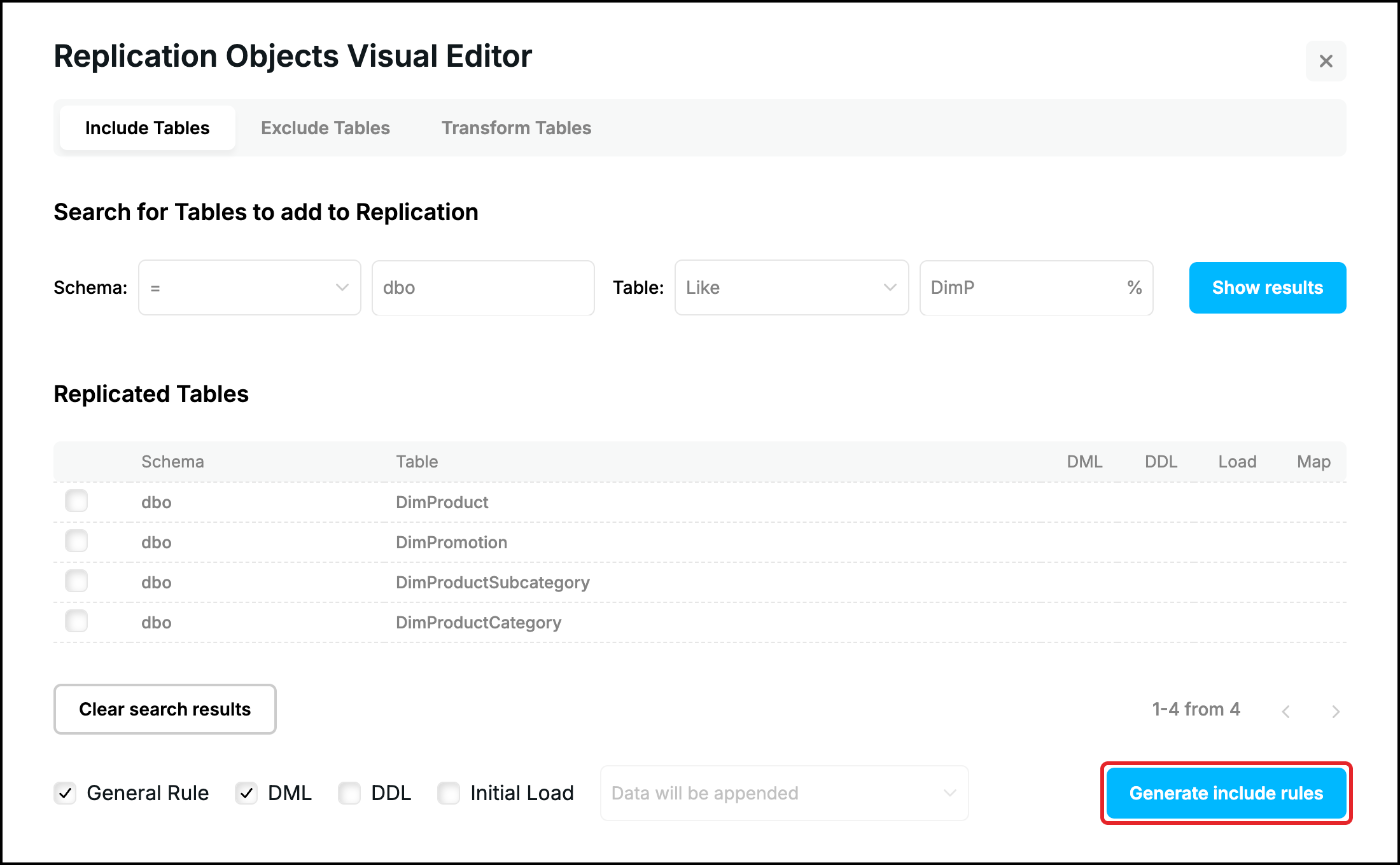Select the DimProductSubcategory row checkbox
This screenshot has height=865, width=1400.
76,581
